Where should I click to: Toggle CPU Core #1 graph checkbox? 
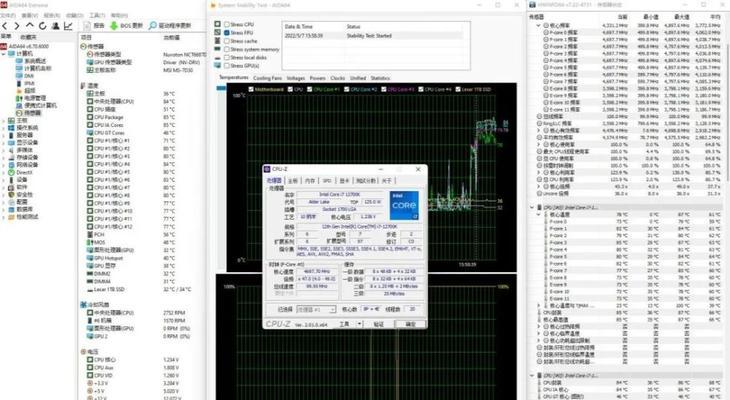(x=310, y=89)
